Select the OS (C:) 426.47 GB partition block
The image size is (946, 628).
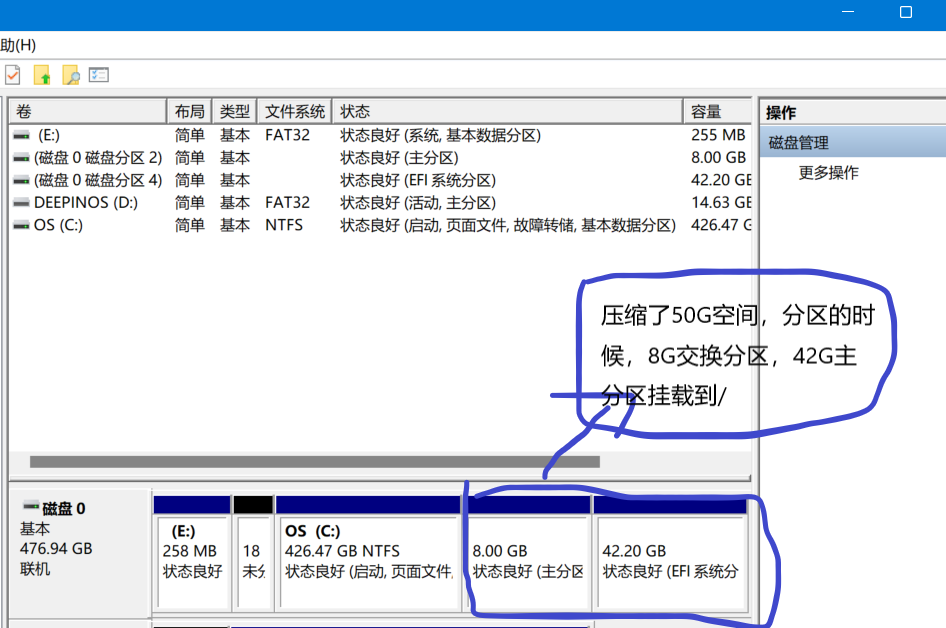pyautogui.click(x=367, y=560)
